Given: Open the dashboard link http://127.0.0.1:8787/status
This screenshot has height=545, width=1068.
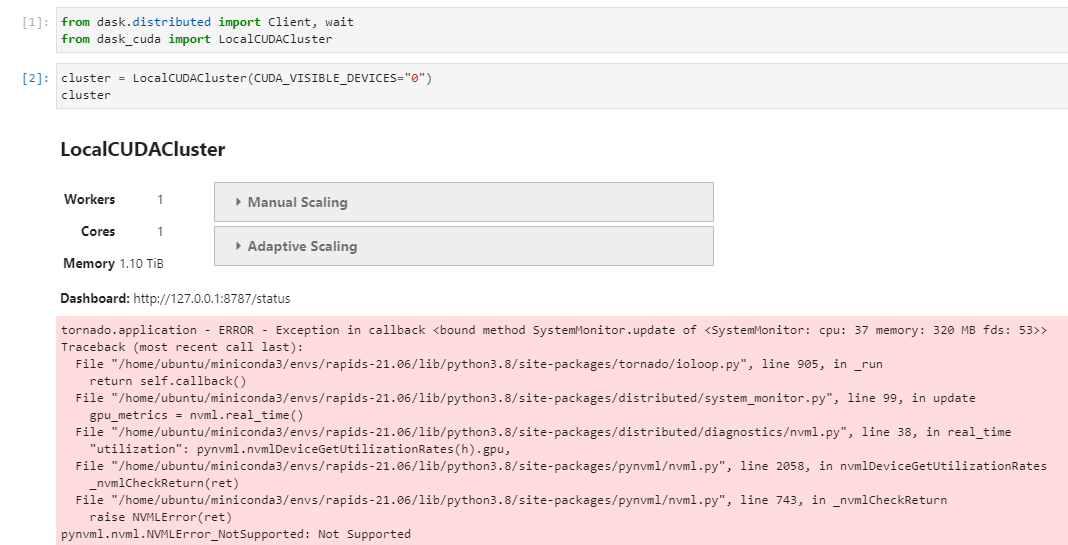Looking at the screenshot, I should tap(211, 298).
